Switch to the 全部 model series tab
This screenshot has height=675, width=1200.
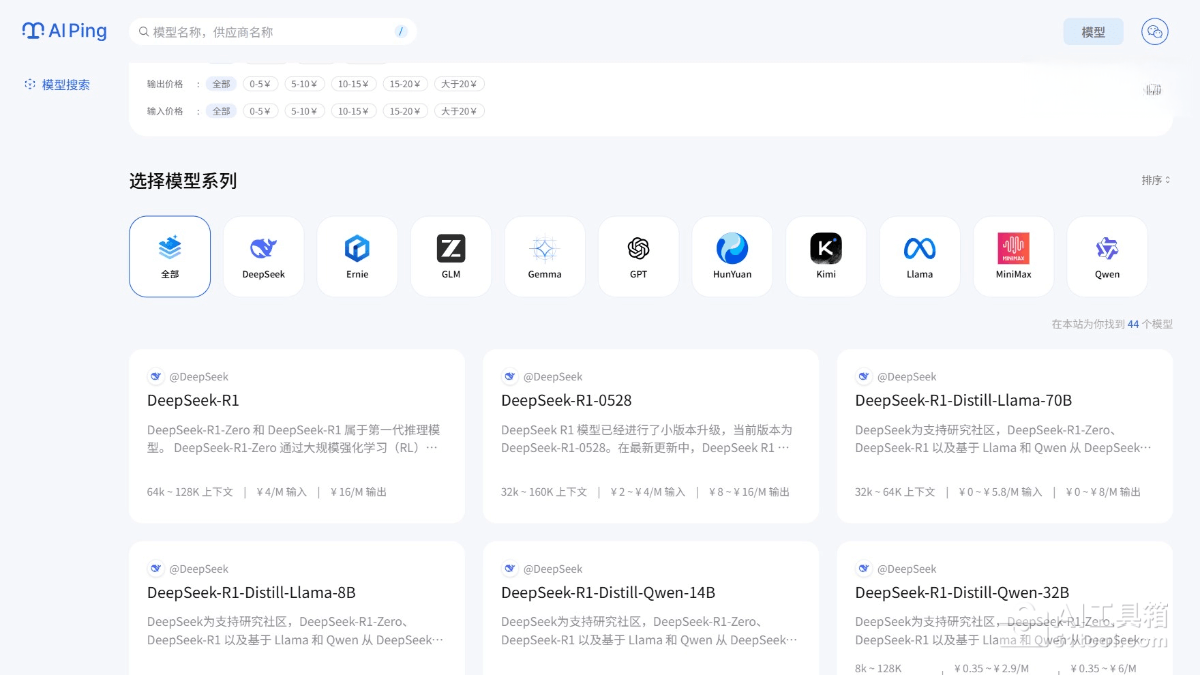[170, 256]
